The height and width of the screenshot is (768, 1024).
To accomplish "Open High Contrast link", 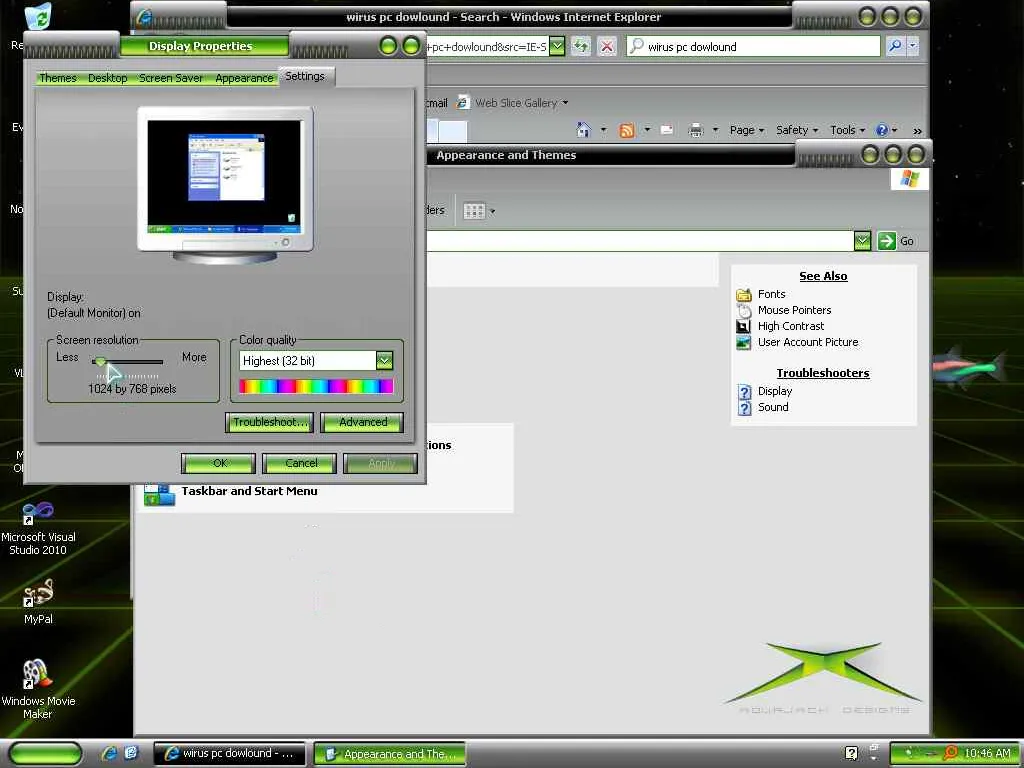I will [x=791, y=326].
